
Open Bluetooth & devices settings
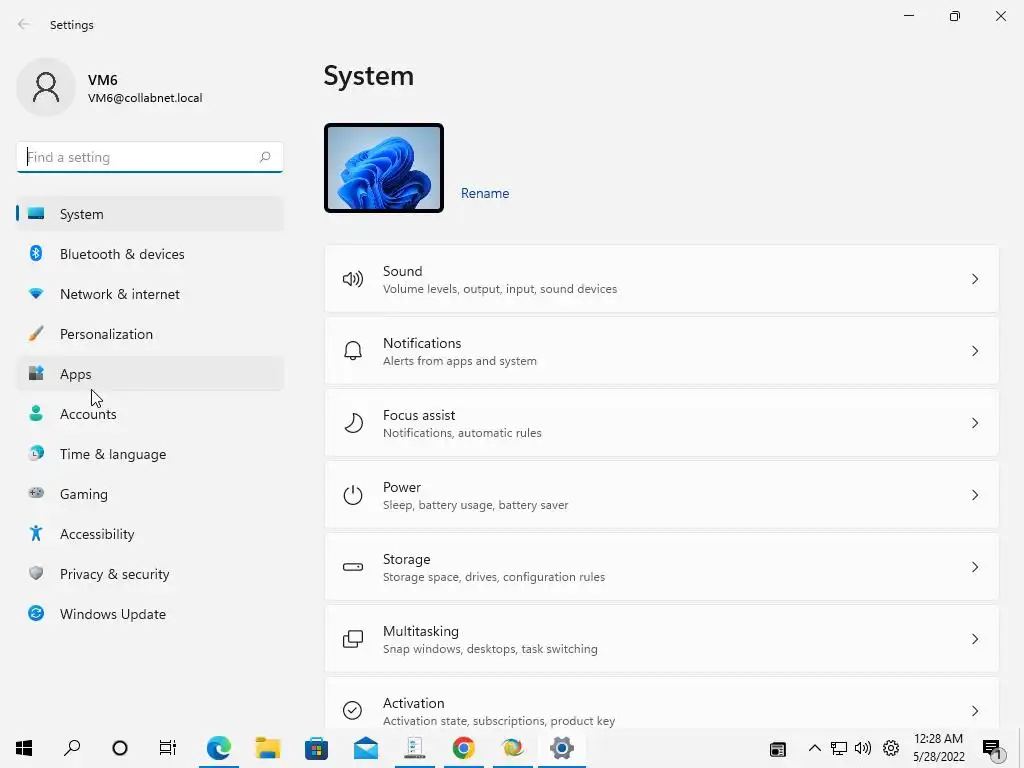150,254
